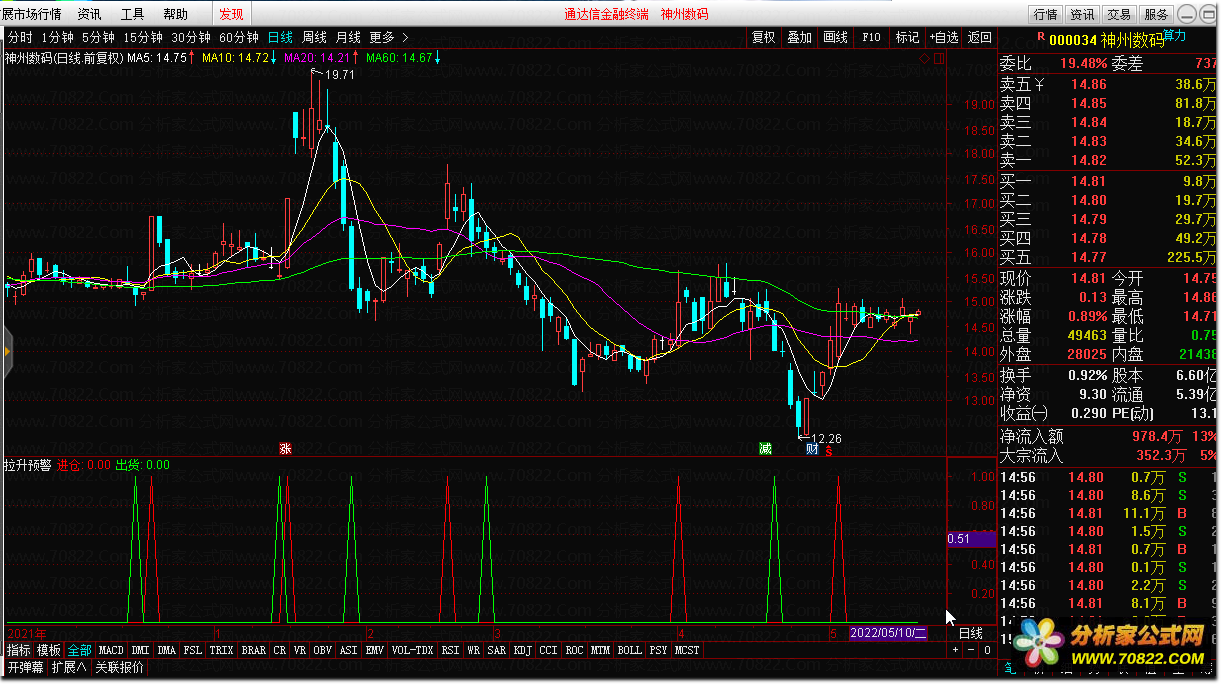This screenshot has height=684, width=1222.
Task: Apply the MCST indicator
Action: [687, 650]
